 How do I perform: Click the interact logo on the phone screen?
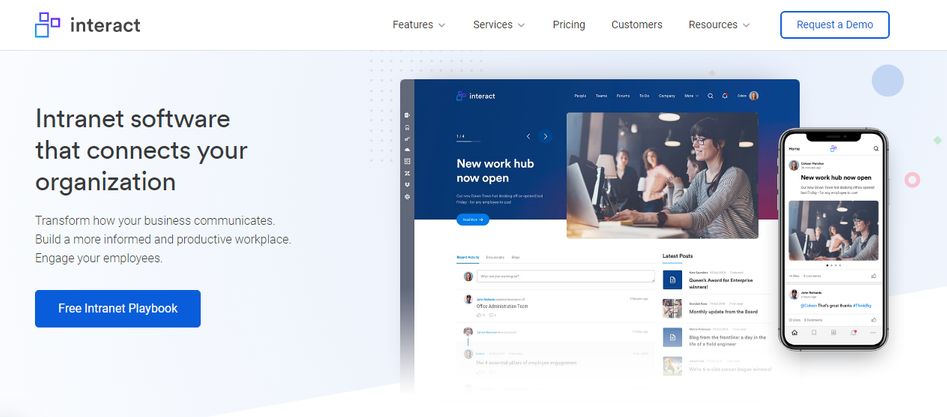(x=833, y=148)
